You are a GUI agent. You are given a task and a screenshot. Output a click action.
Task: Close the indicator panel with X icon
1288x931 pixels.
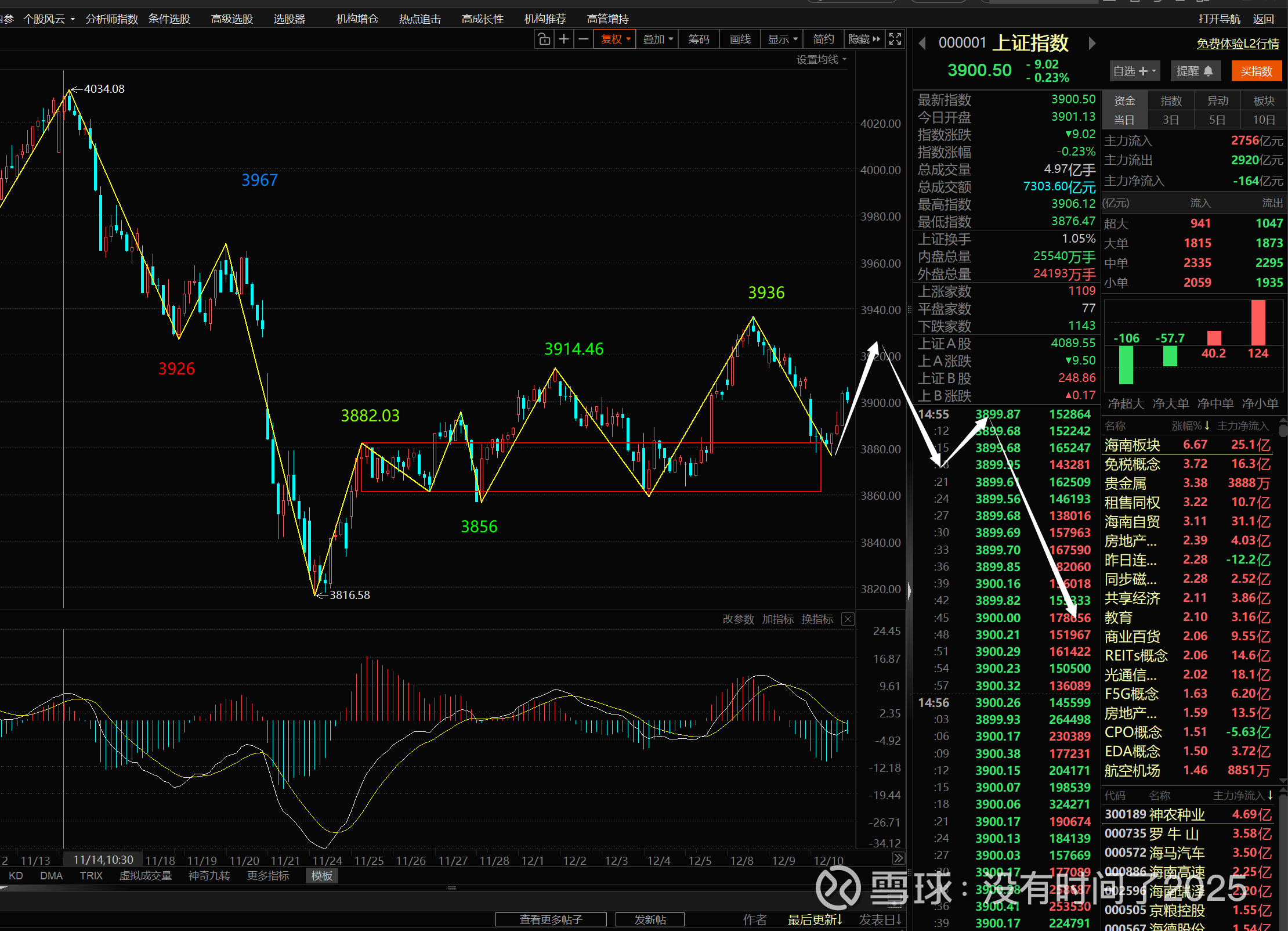tap(848, 619)
